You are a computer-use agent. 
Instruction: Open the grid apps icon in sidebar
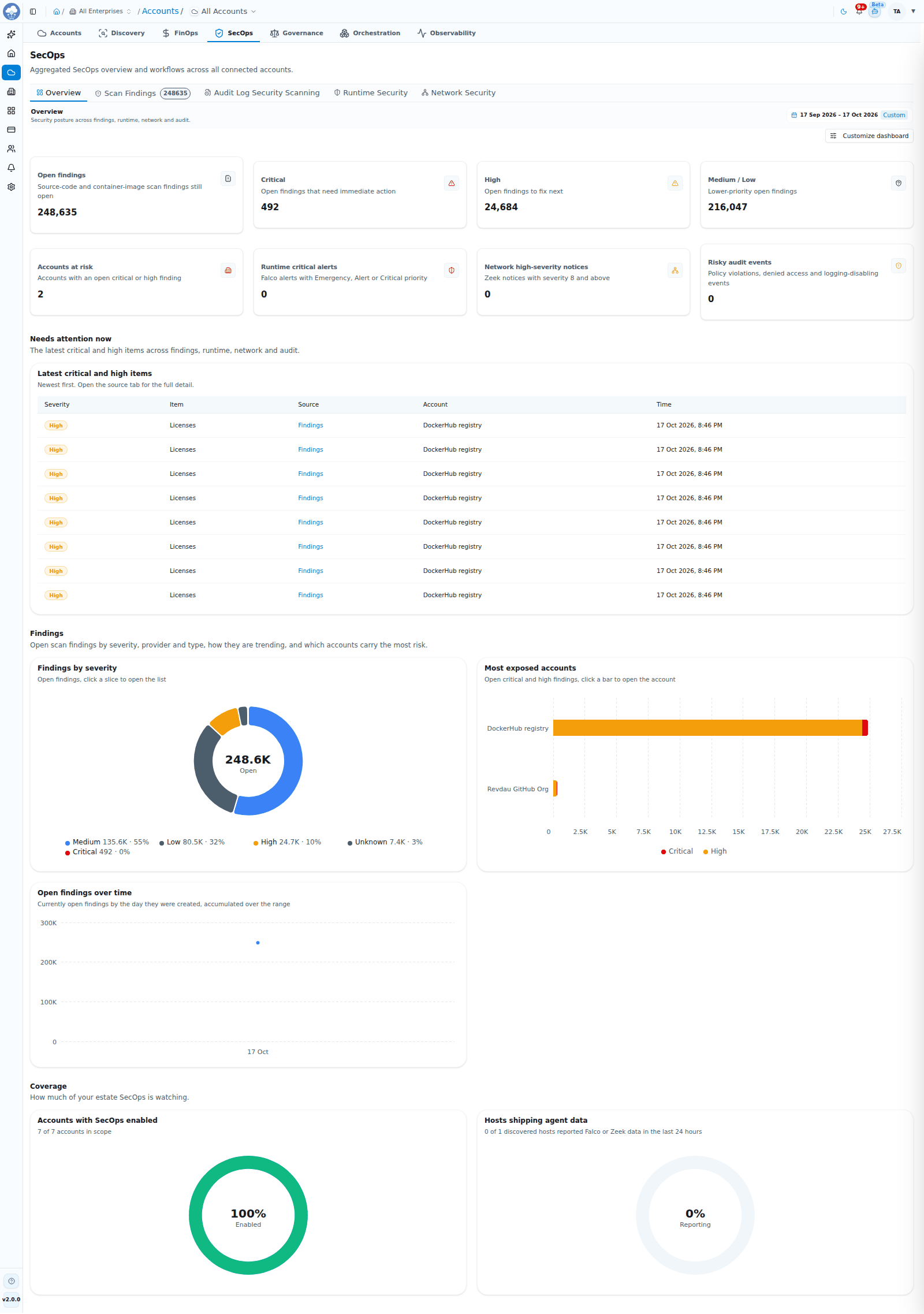(x=11, y=111)
